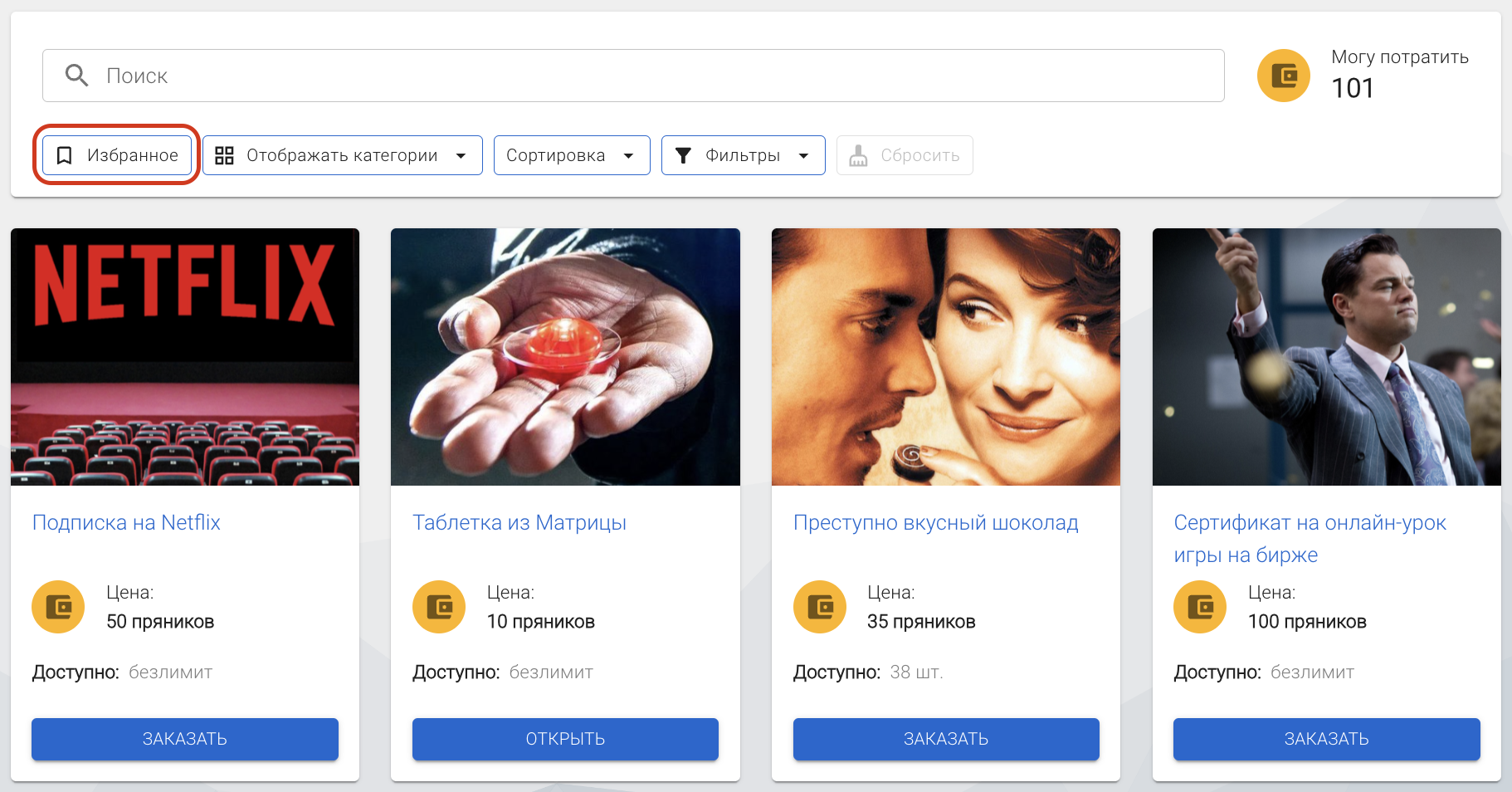Viewport: 1512px width, 792px height.
Task: Open the Преступно вкусный шоколад link
Action: point(936,522)
